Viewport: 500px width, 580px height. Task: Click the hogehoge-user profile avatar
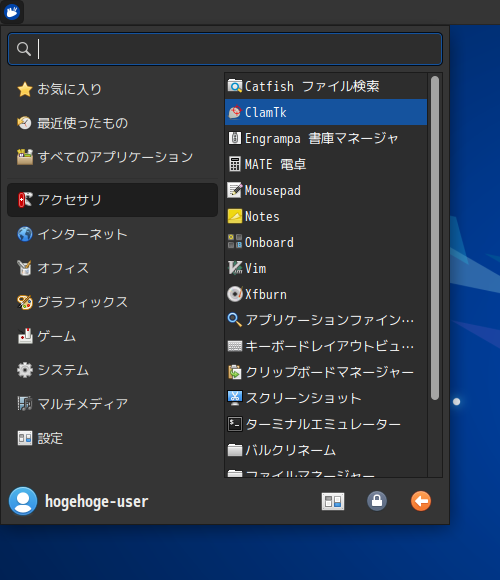pos(23,501)
